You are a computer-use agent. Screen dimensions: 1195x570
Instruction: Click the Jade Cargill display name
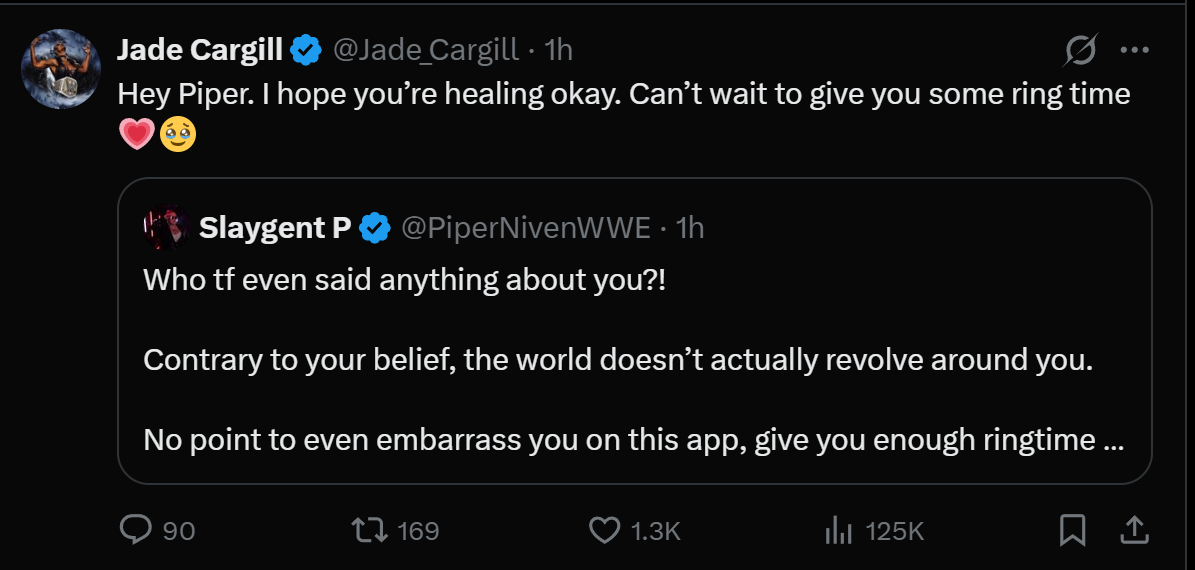pos(200,50)
